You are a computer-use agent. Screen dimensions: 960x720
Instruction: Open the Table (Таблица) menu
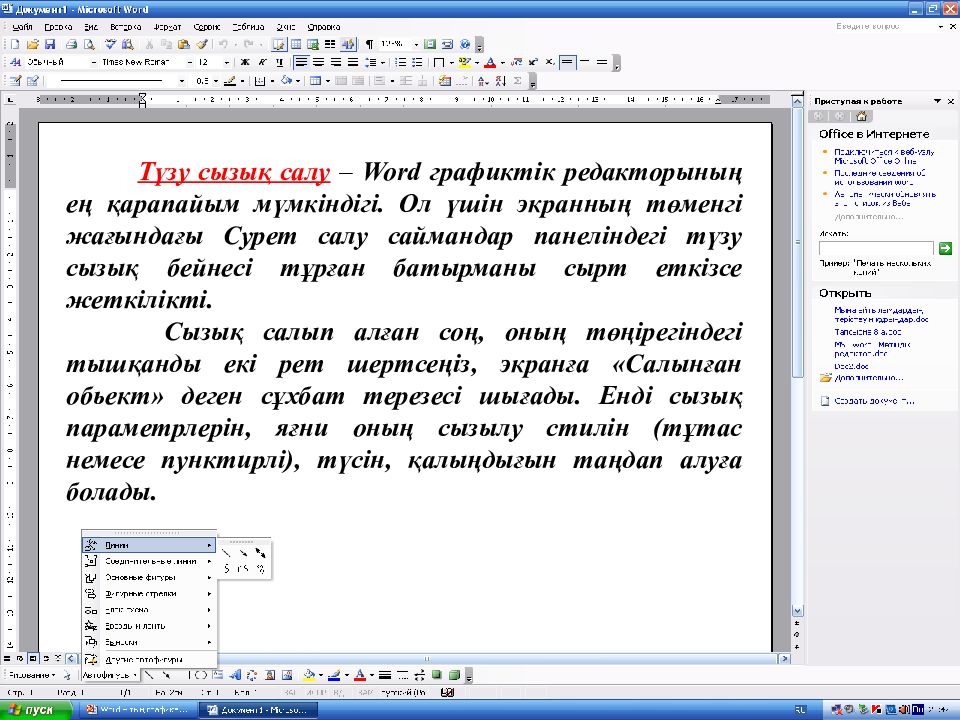point(248,27)
